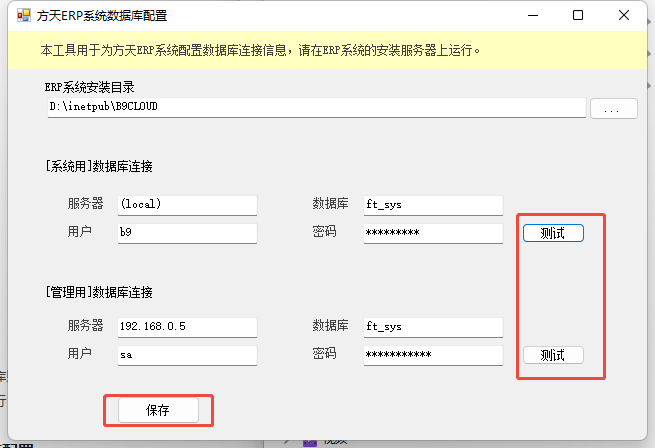
Task: Test the admin database connection
Action: [553, 355]
